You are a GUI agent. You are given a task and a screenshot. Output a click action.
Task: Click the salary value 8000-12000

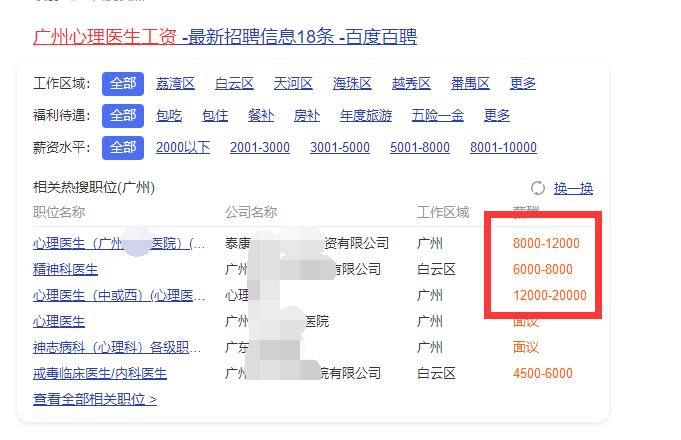546,243
